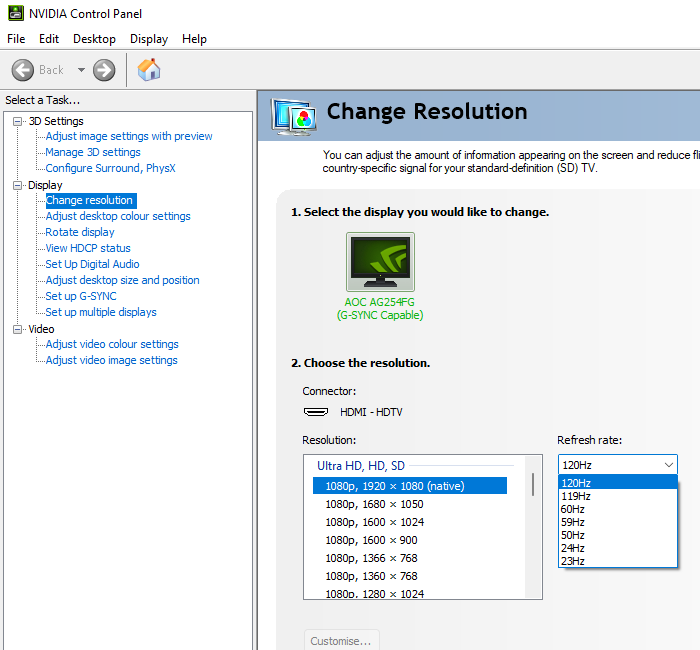Image resolution: width=700 pixels, height=650 pixels.
Task: Choose 119Hz refresh rate option
Action: click(618, 496)
